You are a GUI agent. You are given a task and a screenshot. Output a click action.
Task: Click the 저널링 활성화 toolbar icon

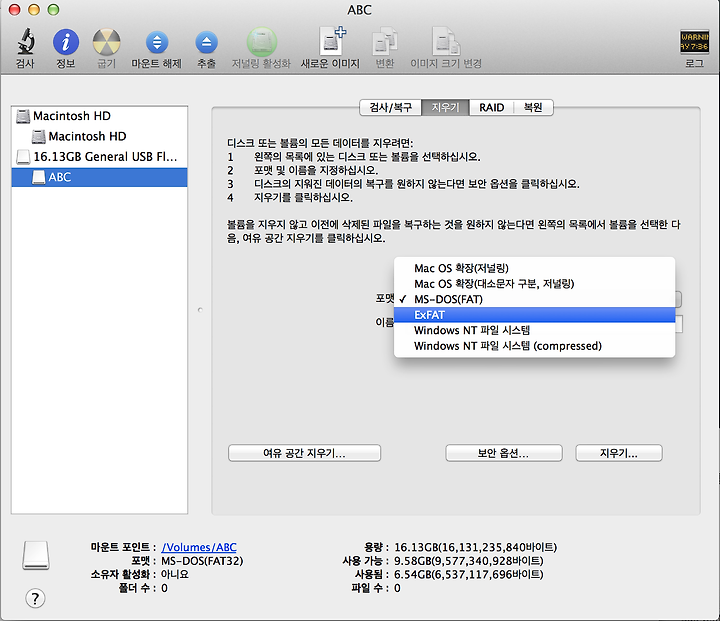pos(262,42)
